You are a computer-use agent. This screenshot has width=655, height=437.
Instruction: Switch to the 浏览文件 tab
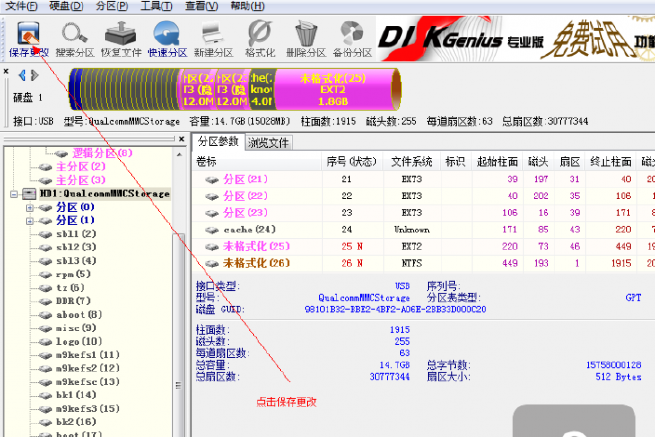(268, 143)
